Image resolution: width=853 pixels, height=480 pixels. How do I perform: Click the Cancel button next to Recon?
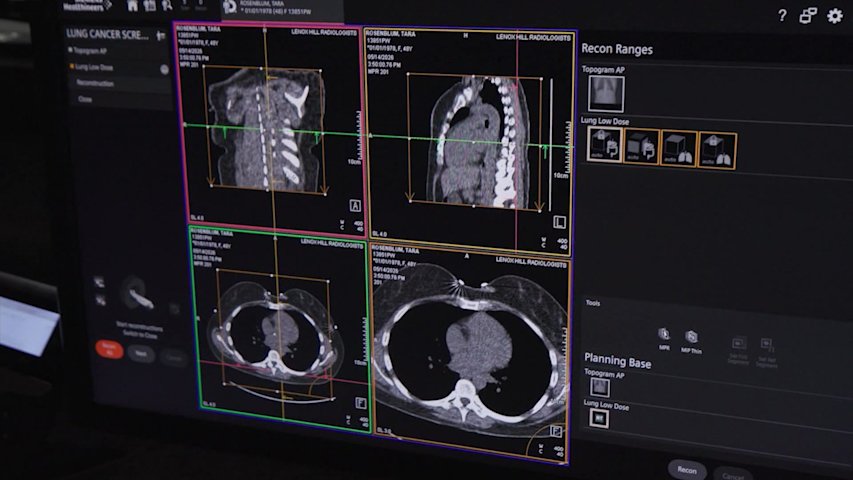click(x=732, y=475)
